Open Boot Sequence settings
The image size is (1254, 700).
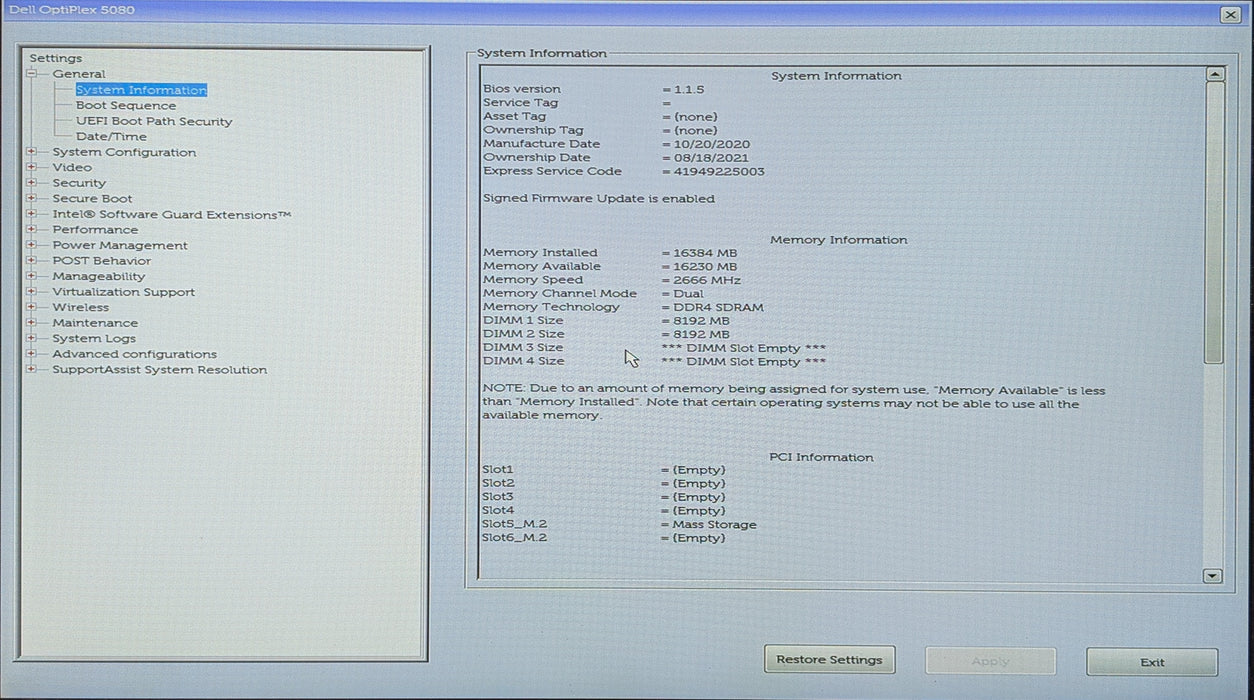126,105
